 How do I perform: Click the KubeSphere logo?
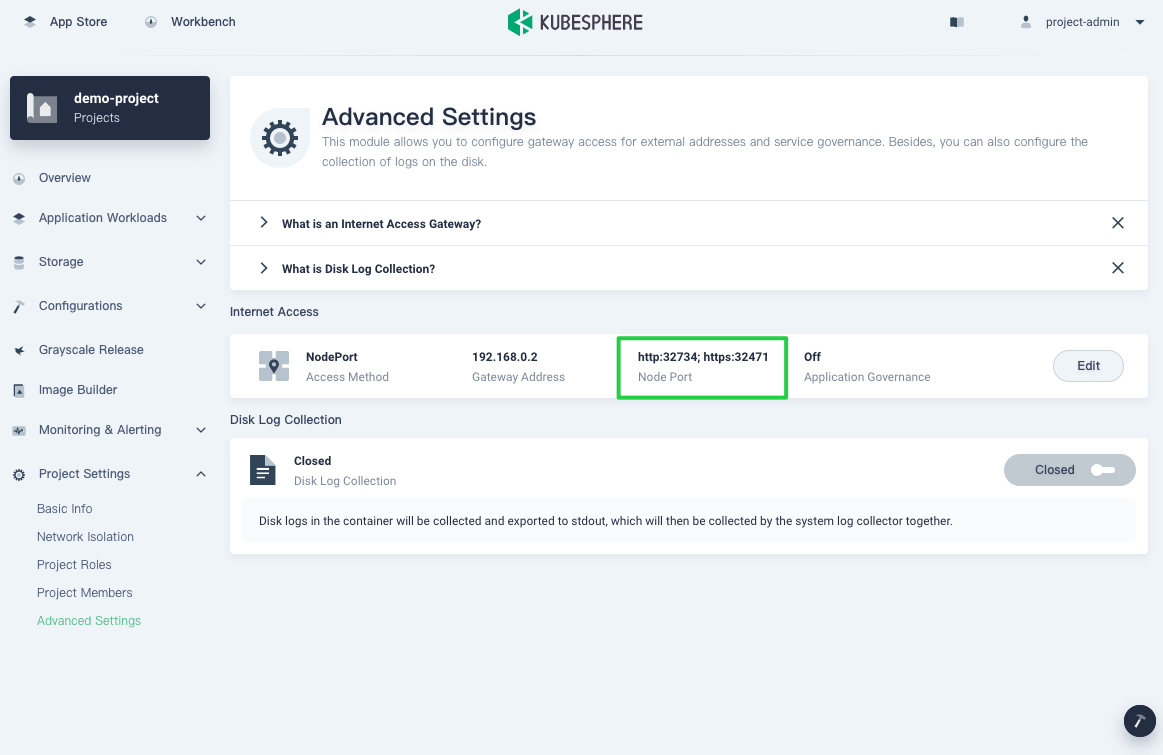click(x=575, y=22)
